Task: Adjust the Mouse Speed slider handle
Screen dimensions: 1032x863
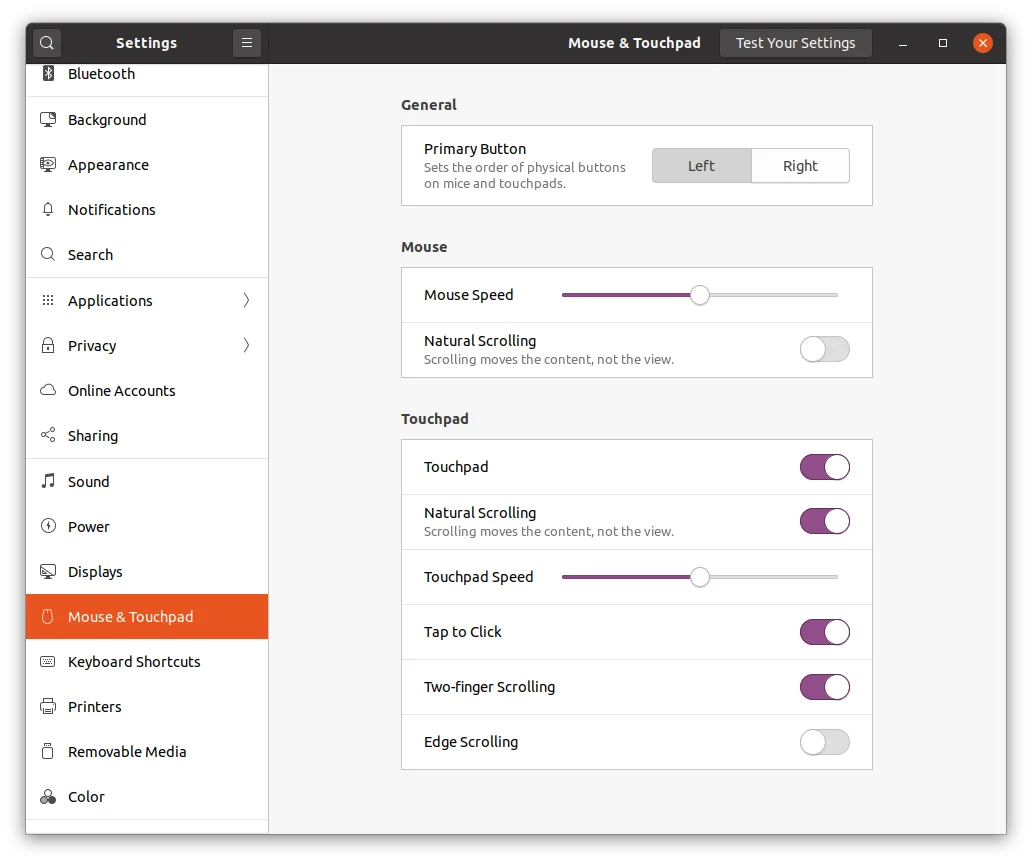Action: (700, 295)
